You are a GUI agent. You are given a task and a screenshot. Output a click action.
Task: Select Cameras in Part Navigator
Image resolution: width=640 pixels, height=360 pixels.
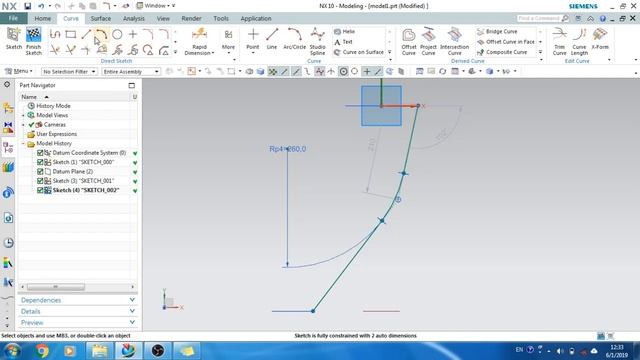(54, 124)
